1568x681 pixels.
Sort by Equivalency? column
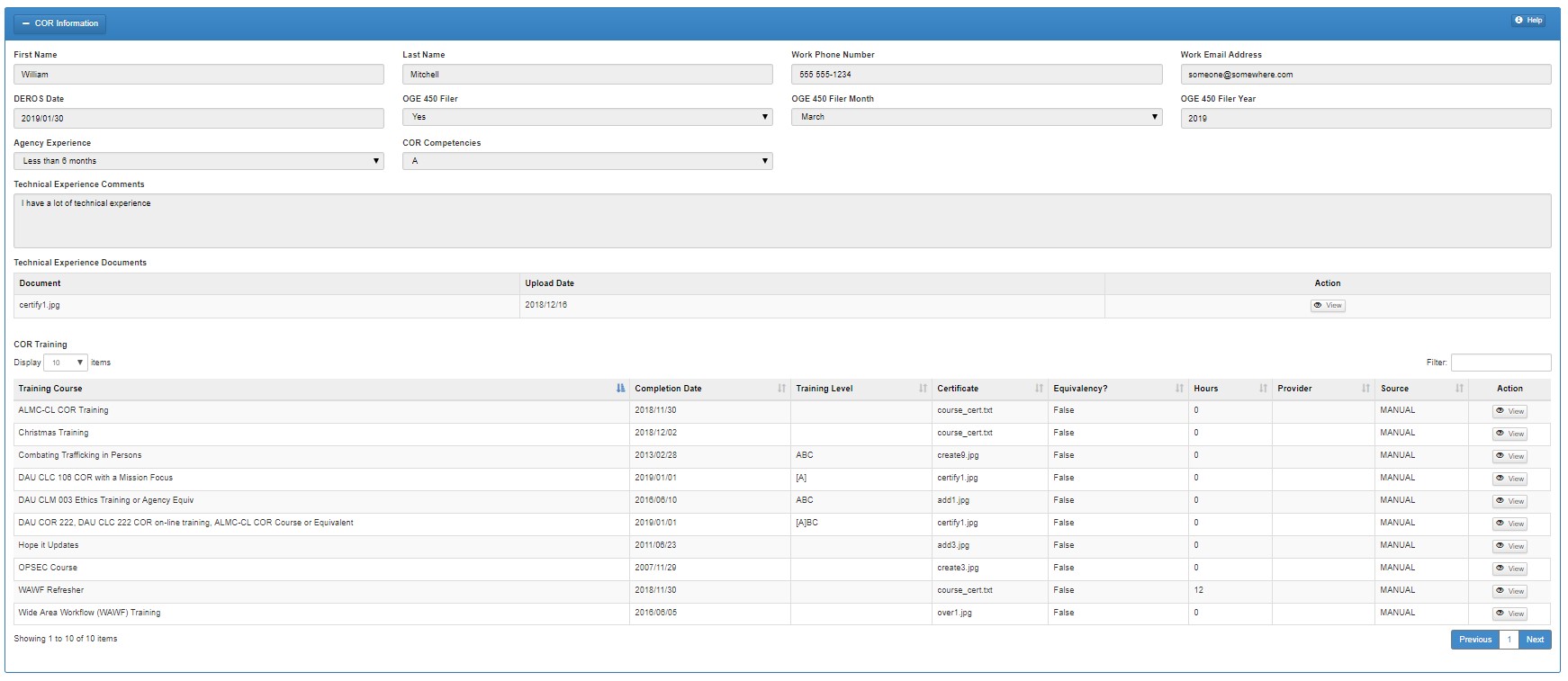point(1119,389)
